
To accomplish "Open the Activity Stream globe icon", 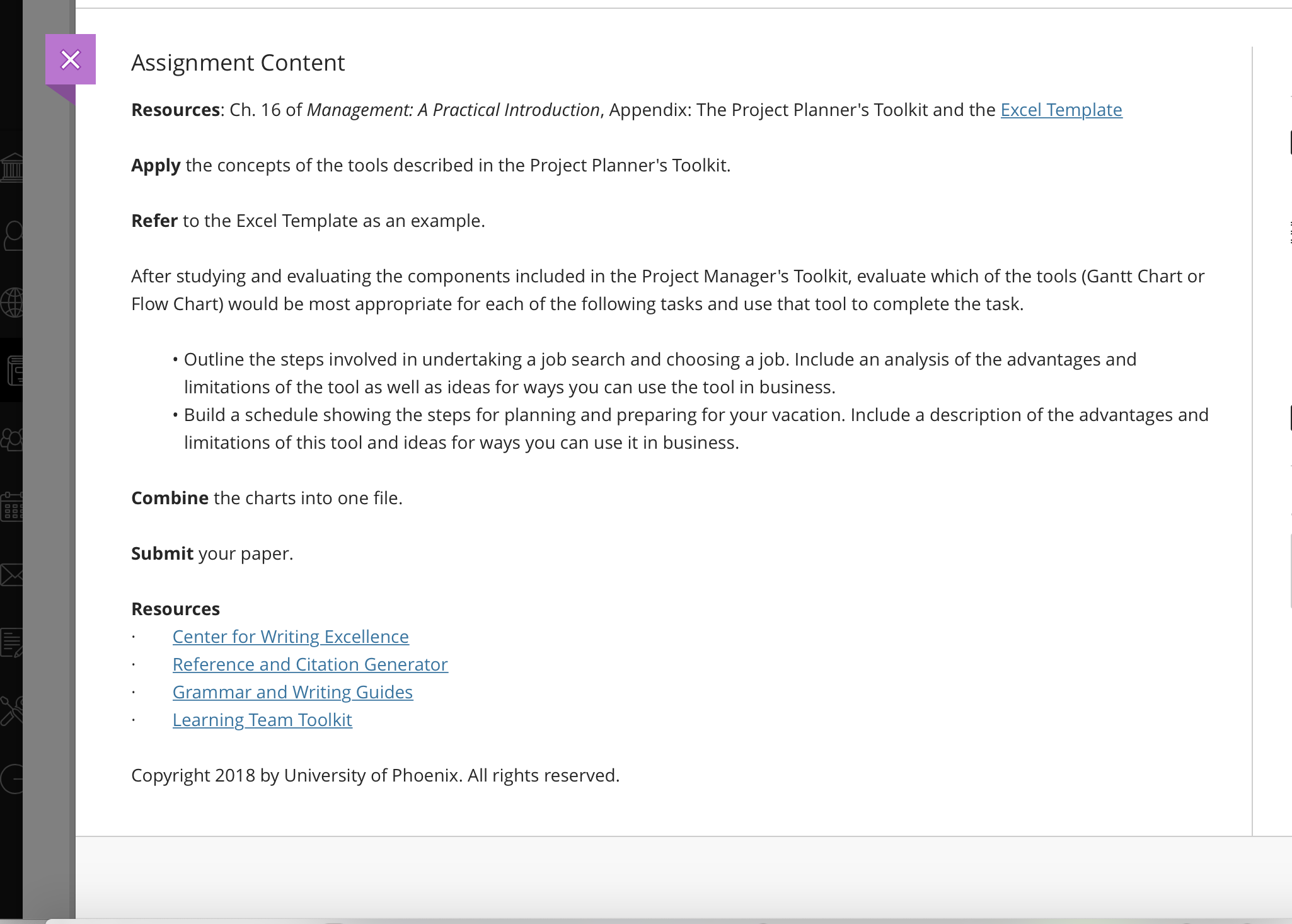I will [x=13, y=303].
